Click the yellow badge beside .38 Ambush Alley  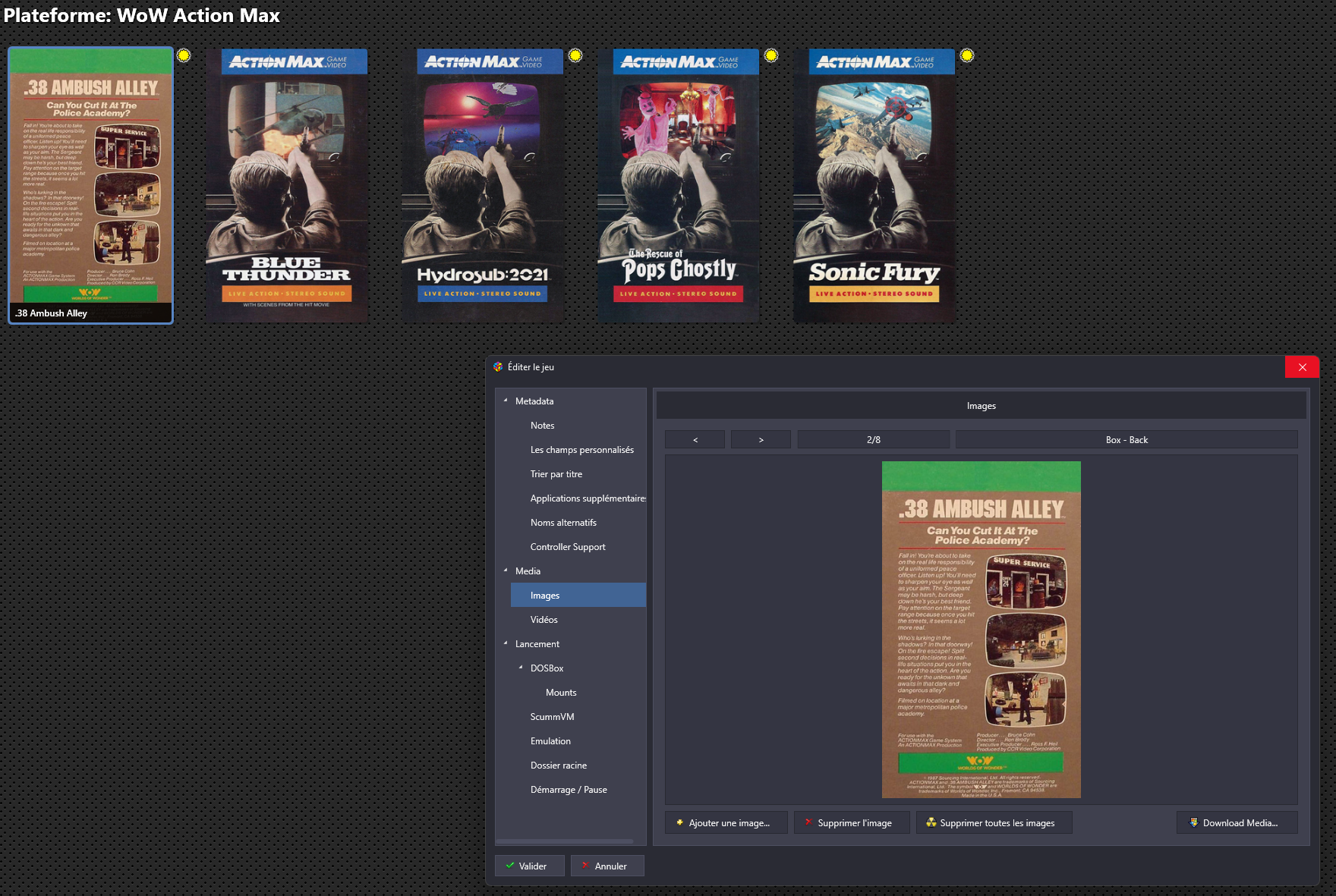(x=184, y=55)
